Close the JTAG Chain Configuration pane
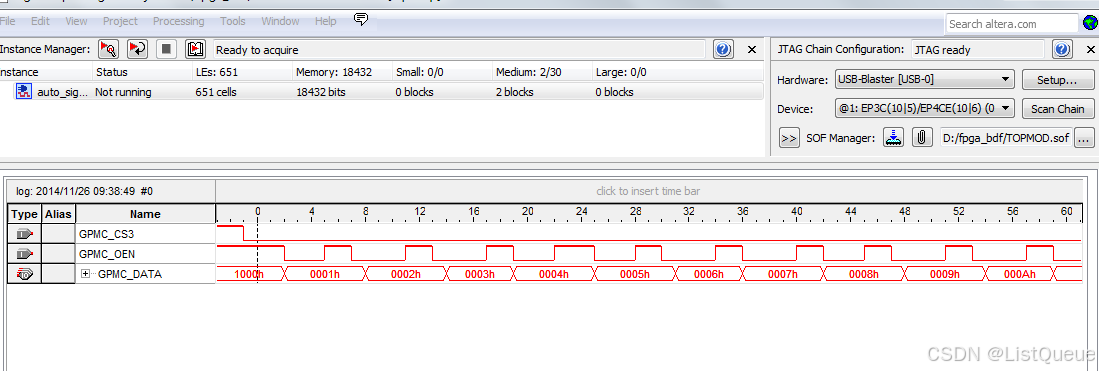The image size is (1099, 371). coord(1091,50)
